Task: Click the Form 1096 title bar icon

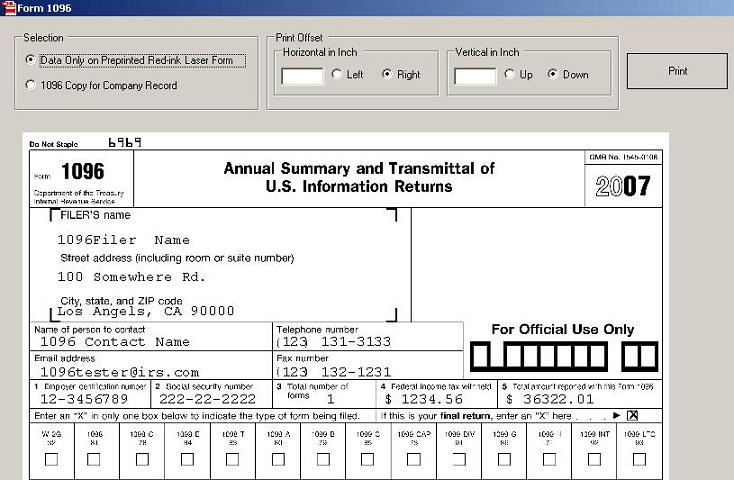Action: [x=8, y=8]
